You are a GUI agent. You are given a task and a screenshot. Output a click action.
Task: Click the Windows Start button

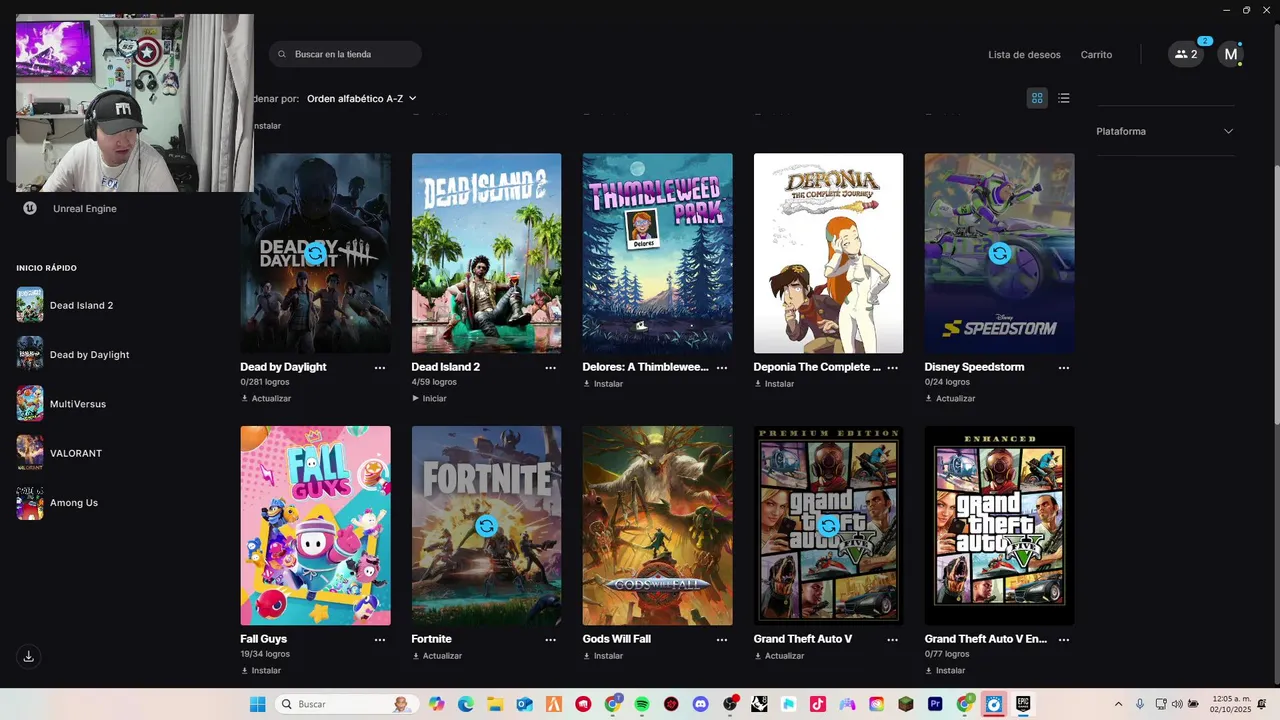(257, 704)
